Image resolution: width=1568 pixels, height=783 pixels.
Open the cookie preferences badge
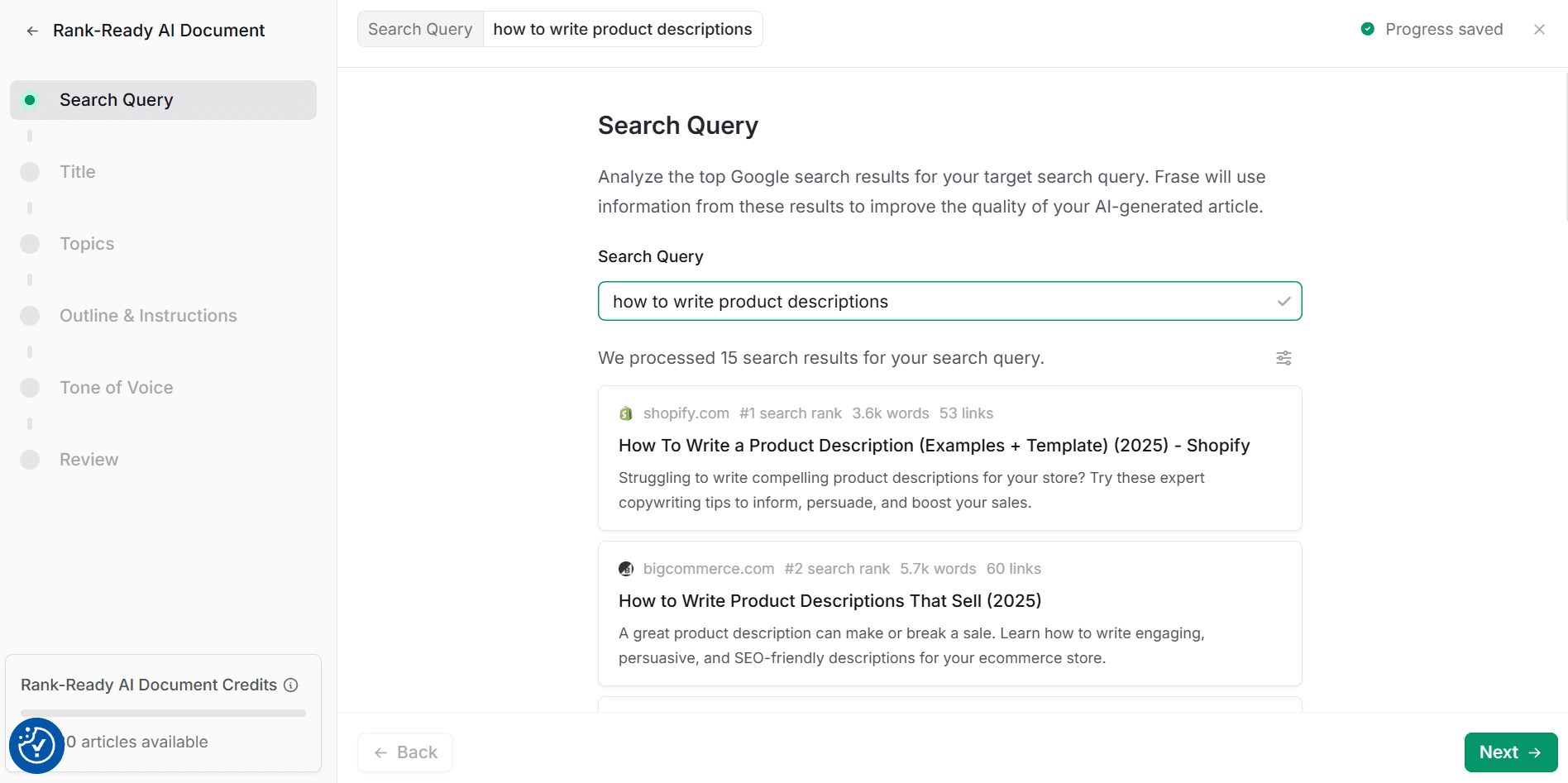[36, 746]
